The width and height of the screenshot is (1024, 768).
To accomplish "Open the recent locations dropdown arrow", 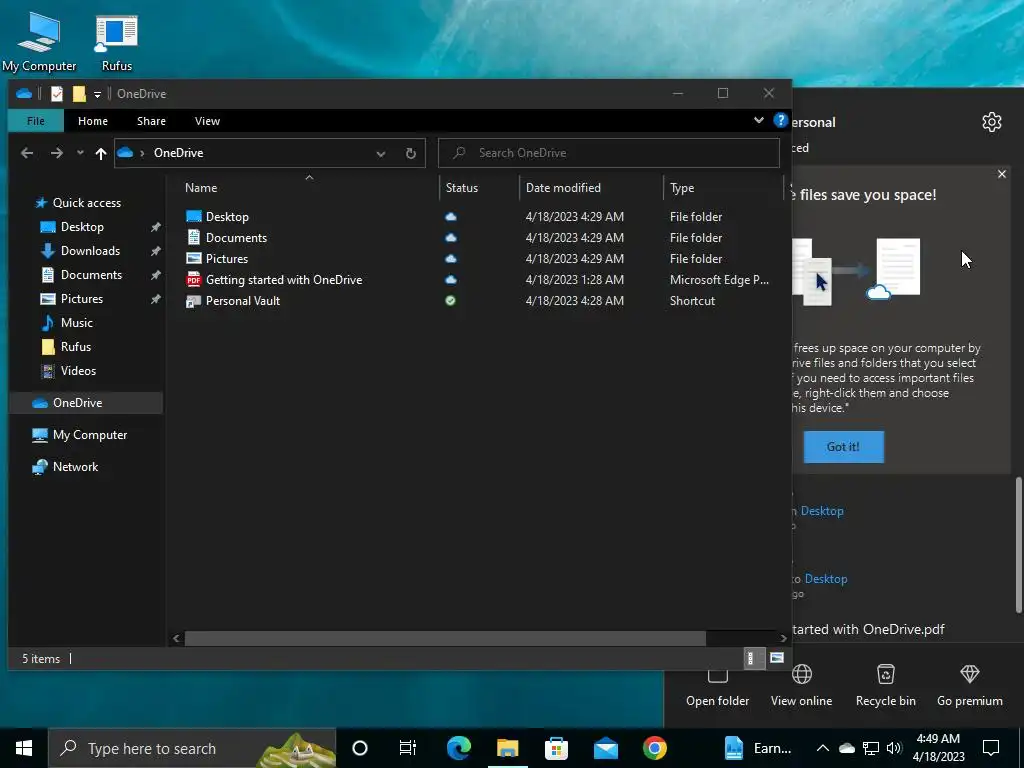I will tap(80, 153).
